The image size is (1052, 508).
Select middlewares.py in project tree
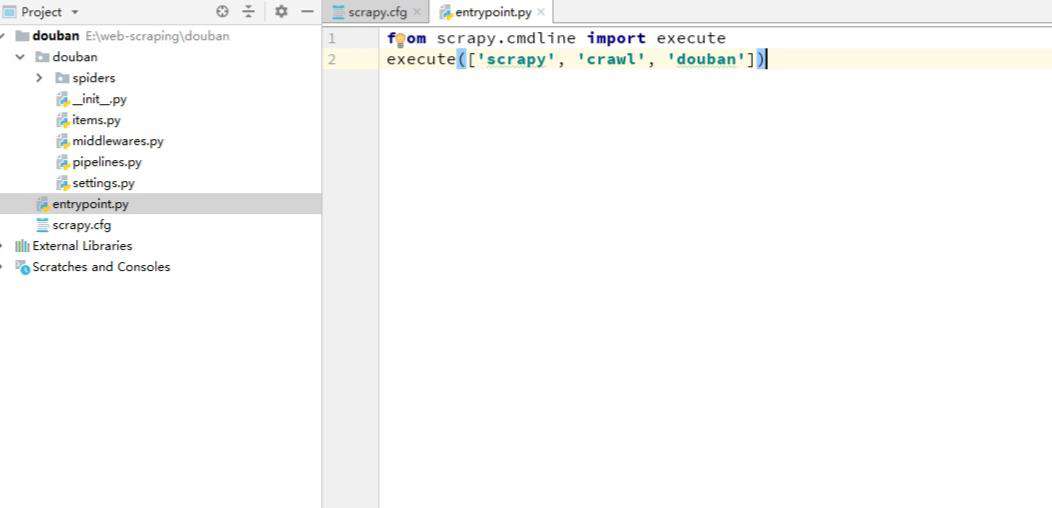pos(118,141)
